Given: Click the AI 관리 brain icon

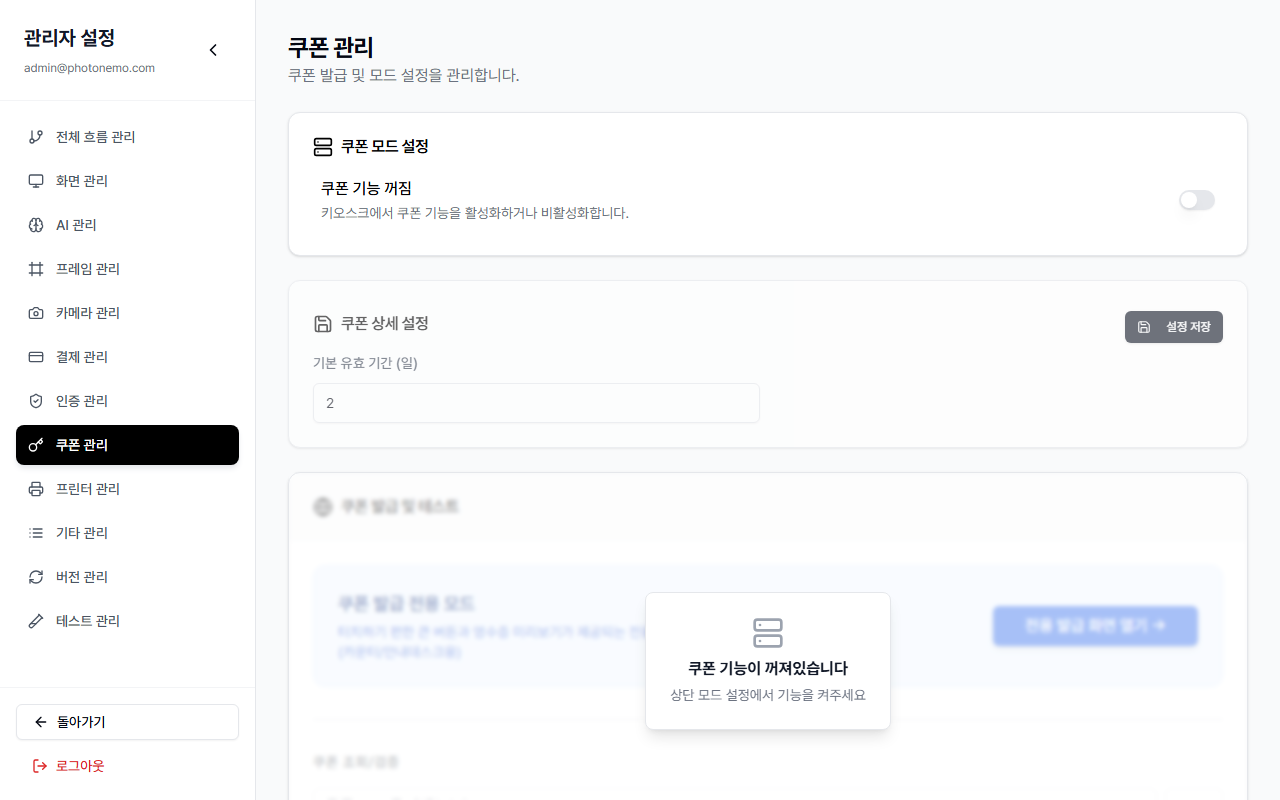Looking at the screenshot, I should click(x=36, y=225).
